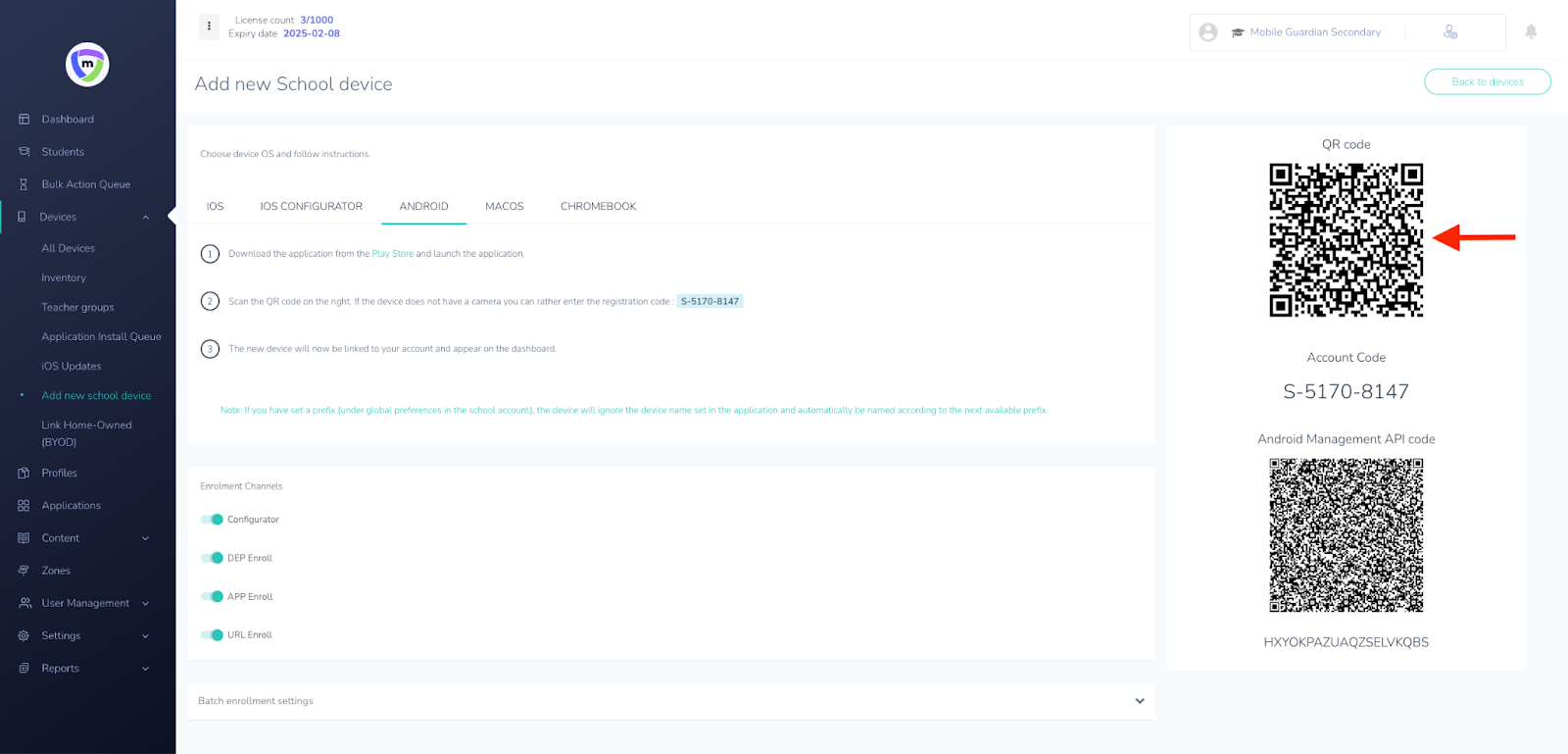Viewport: 1568px width, 754px height.
Task: Open All Devices in sidebar
Action: [x=69, y=248]
